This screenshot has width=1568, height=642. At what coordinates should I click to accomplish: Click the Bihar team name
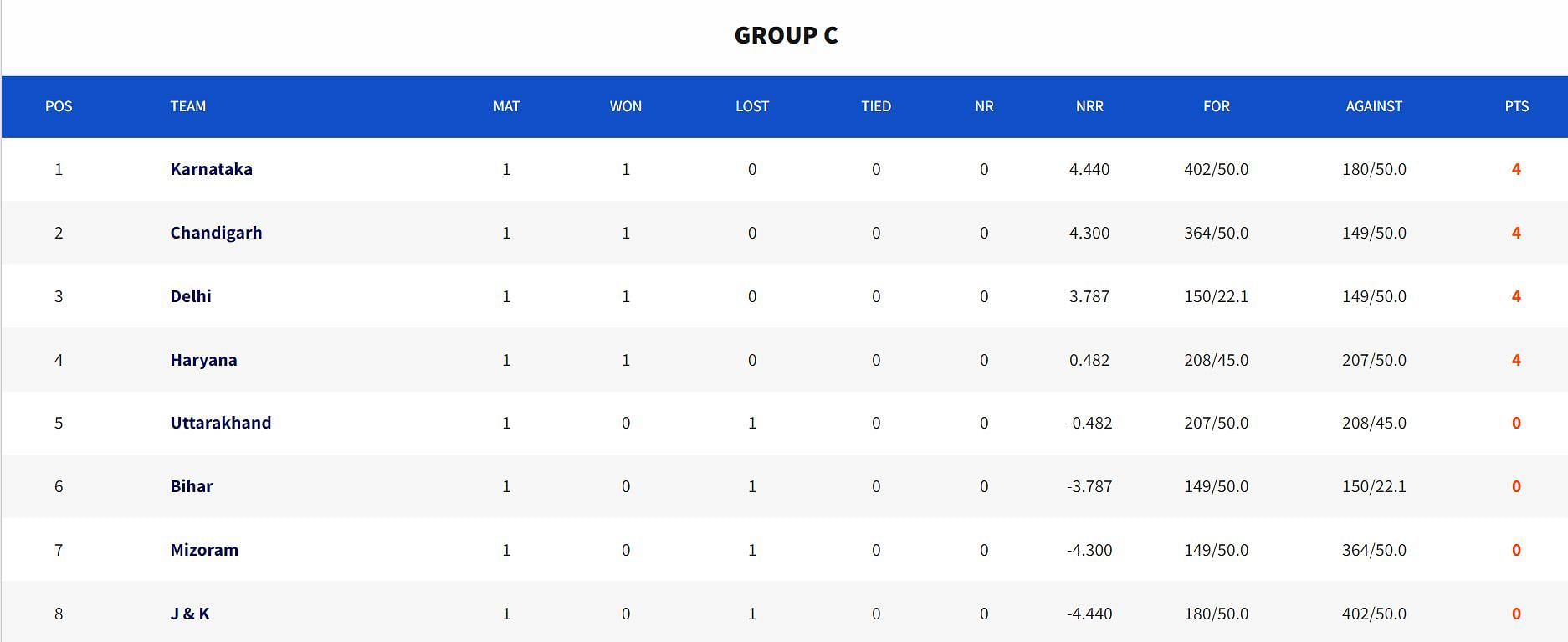click(x=192, y=486)
